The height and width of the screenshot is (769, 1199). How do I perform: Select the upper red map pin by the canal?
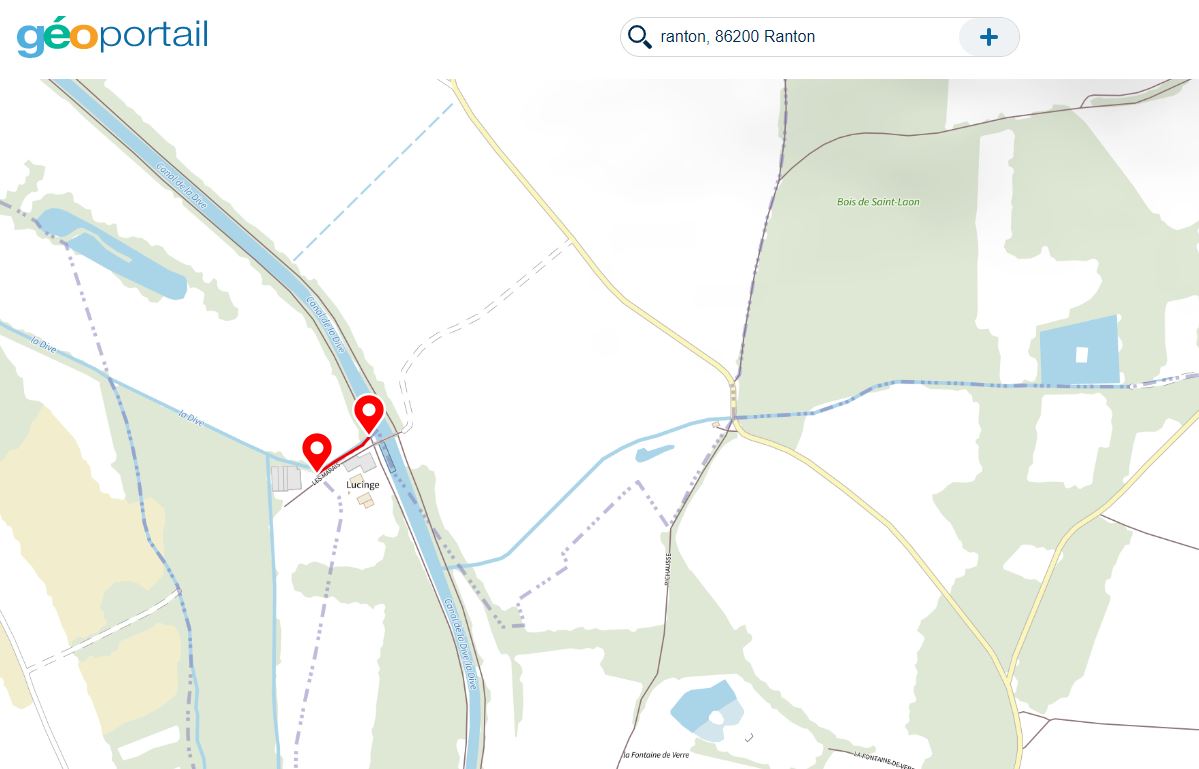pos(369,414)
